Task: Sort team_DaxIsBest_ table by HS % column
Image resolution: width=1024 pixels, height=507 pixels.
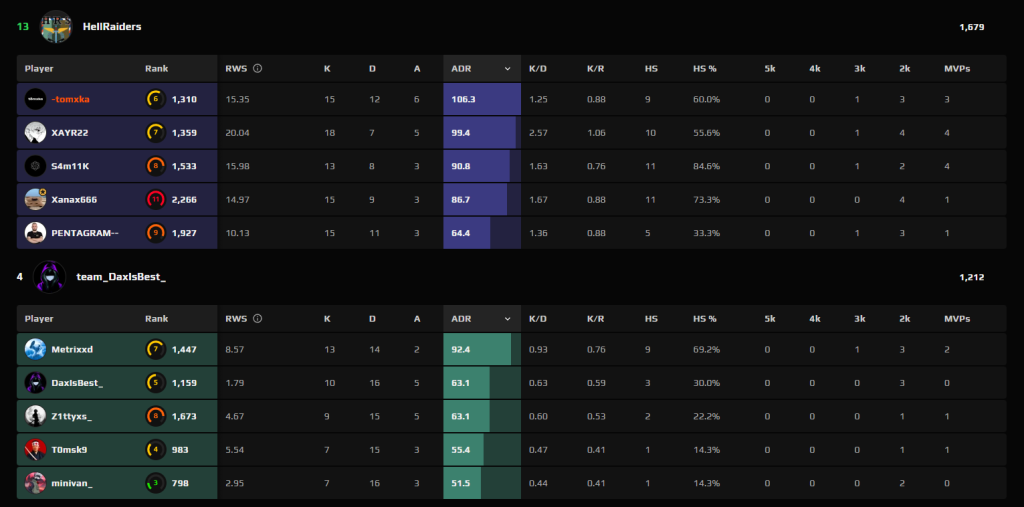Action: (x=705, y=319)
